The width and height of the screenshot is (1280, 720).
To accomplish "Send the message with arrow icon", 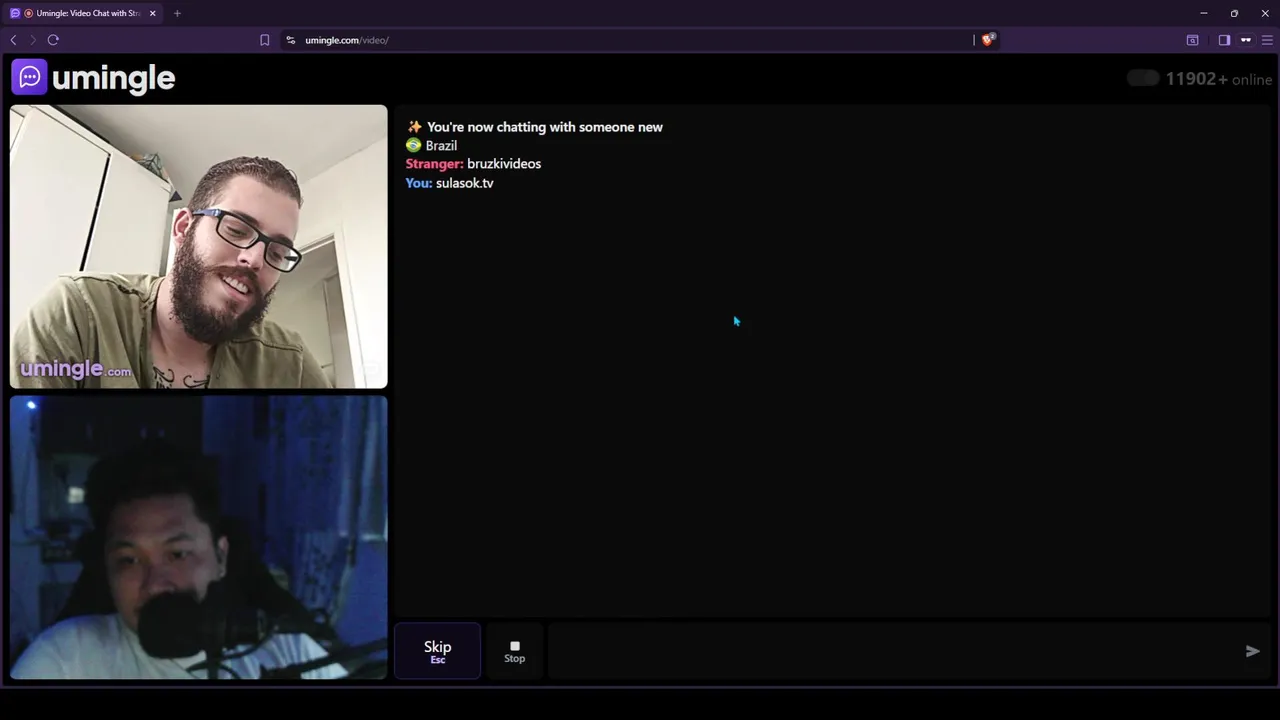I will [1252, 651].
